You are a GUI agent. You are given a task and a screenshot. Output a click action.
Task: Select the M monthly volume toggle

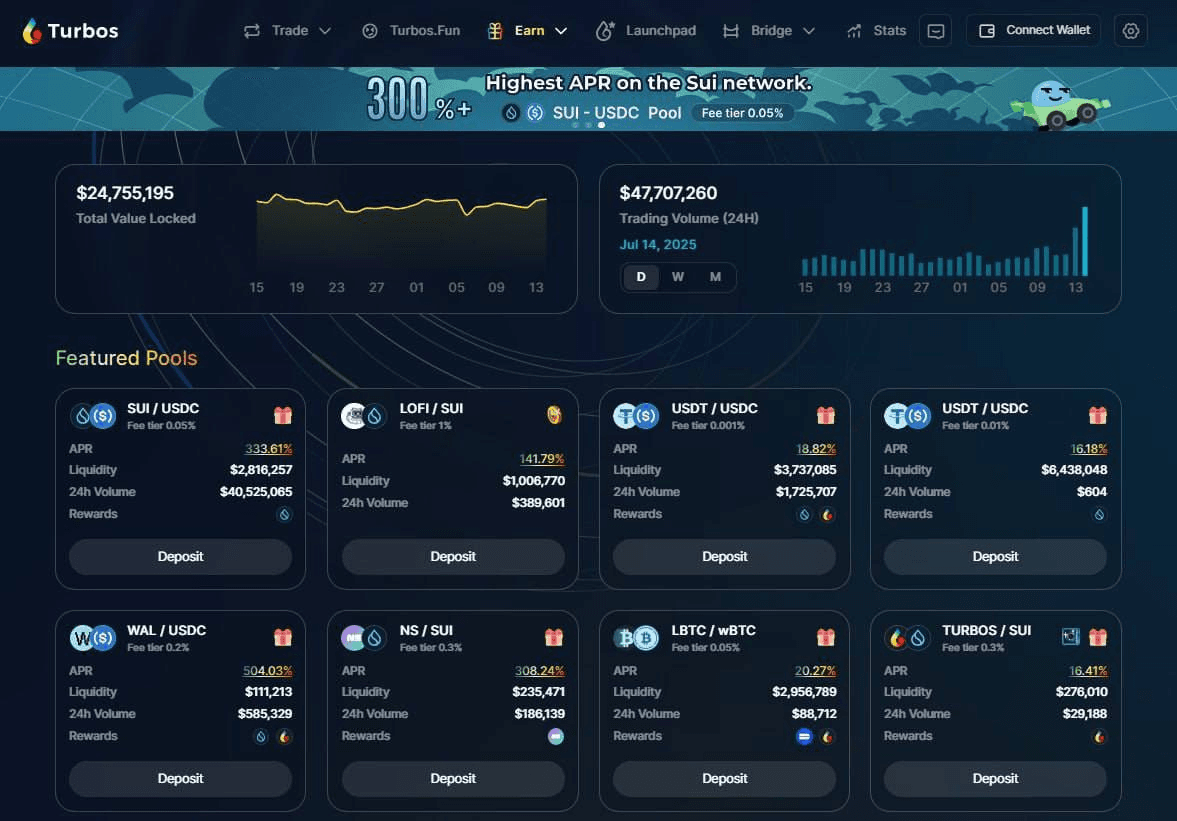pos(715,277)
